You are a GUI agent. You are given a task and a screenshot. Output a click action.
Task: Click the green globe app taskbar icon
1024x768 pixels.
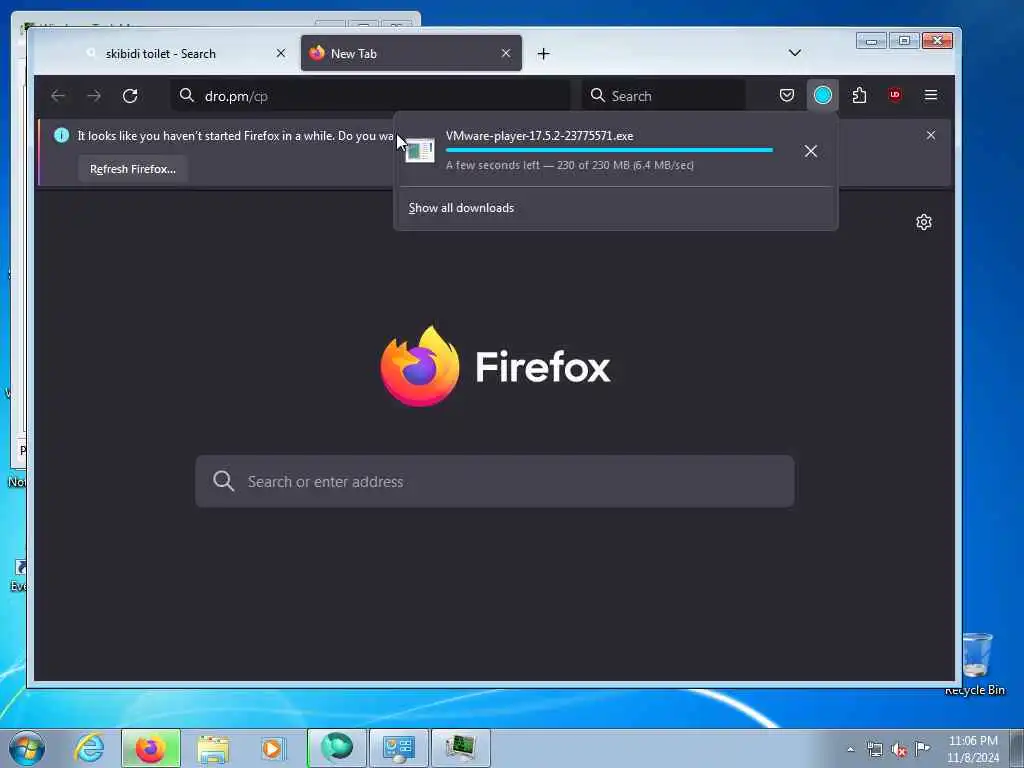(x=337, y=748)
